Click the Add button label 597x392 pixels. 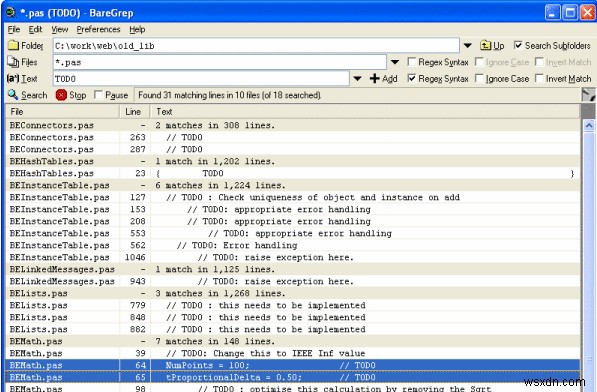click(389, 78)
